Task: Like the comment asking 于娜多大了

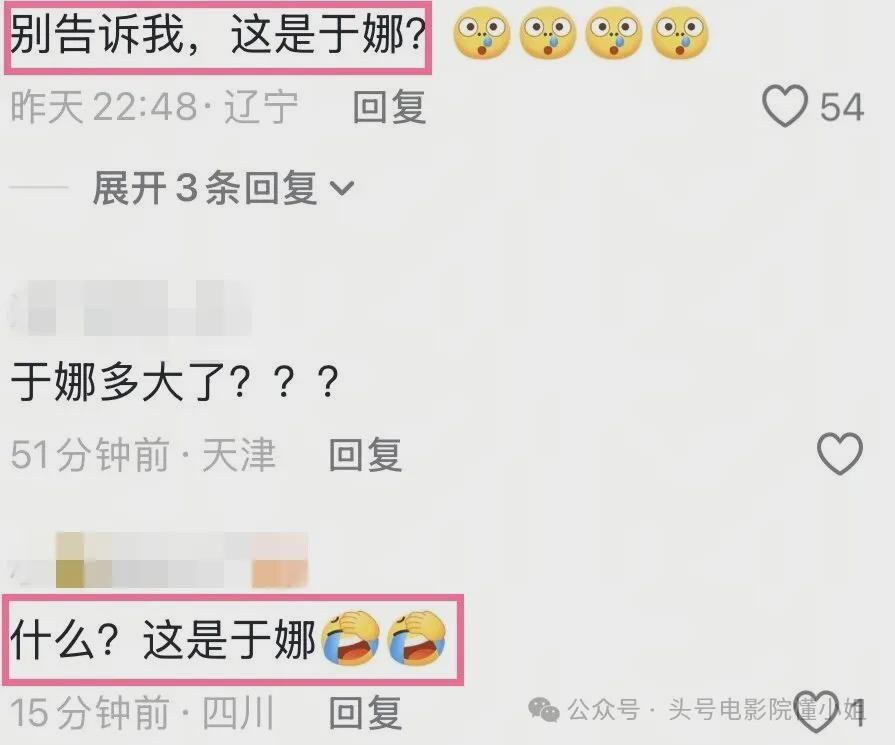Action: click(x=840, y=454)
